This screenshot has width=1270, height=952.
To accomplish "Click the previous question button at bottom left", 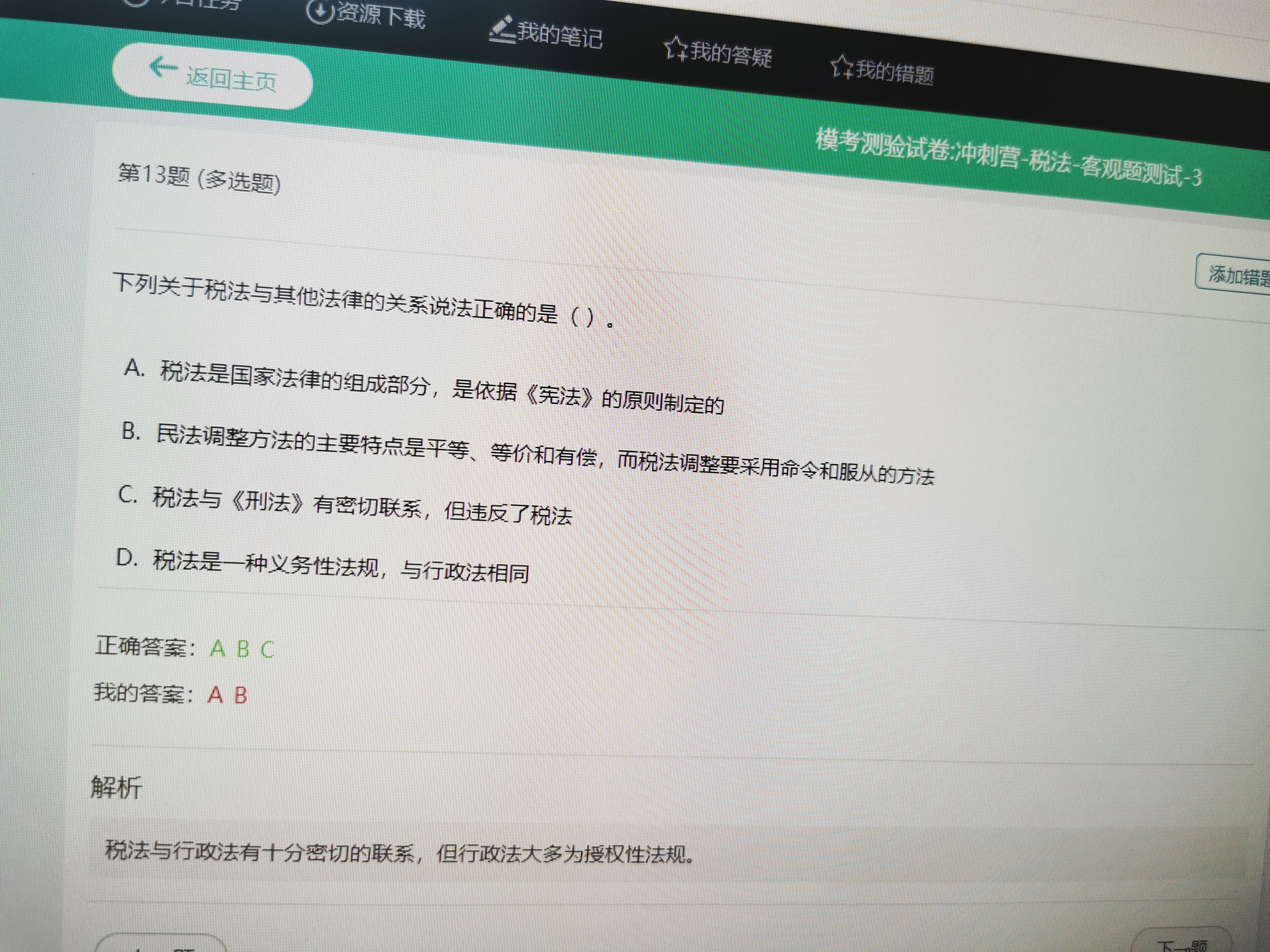I will [161, 946].
